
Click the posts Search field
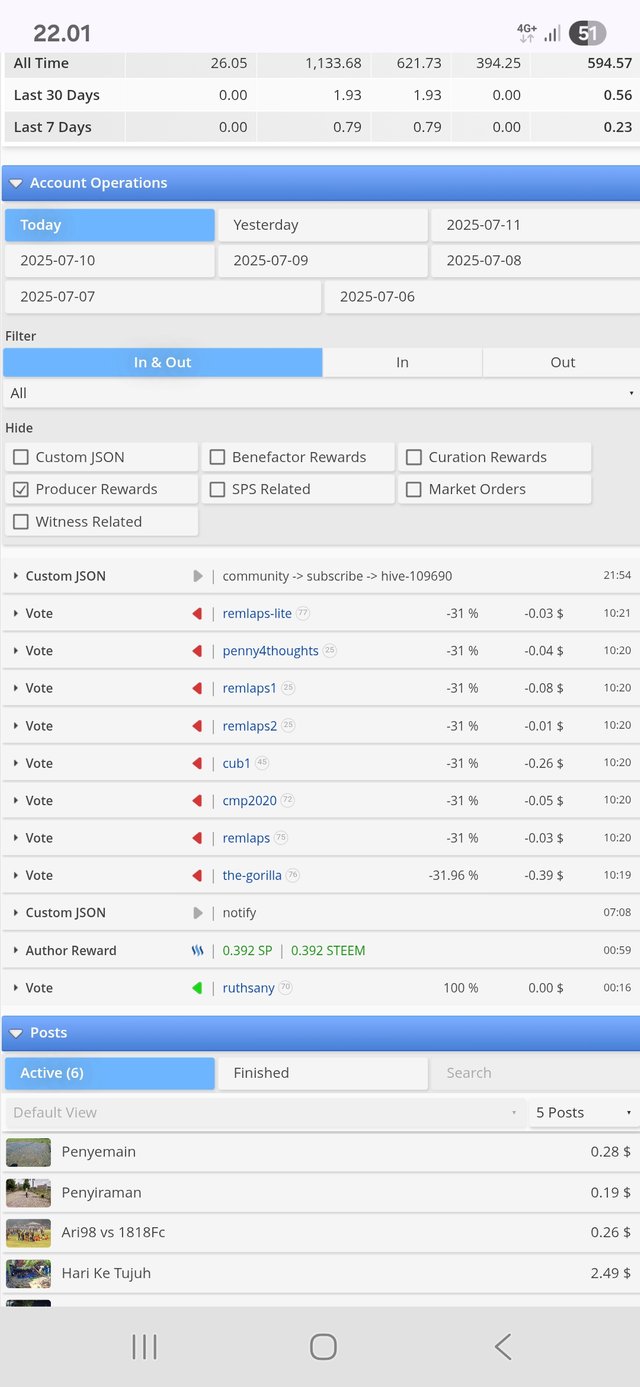(x=534, y=1073)
